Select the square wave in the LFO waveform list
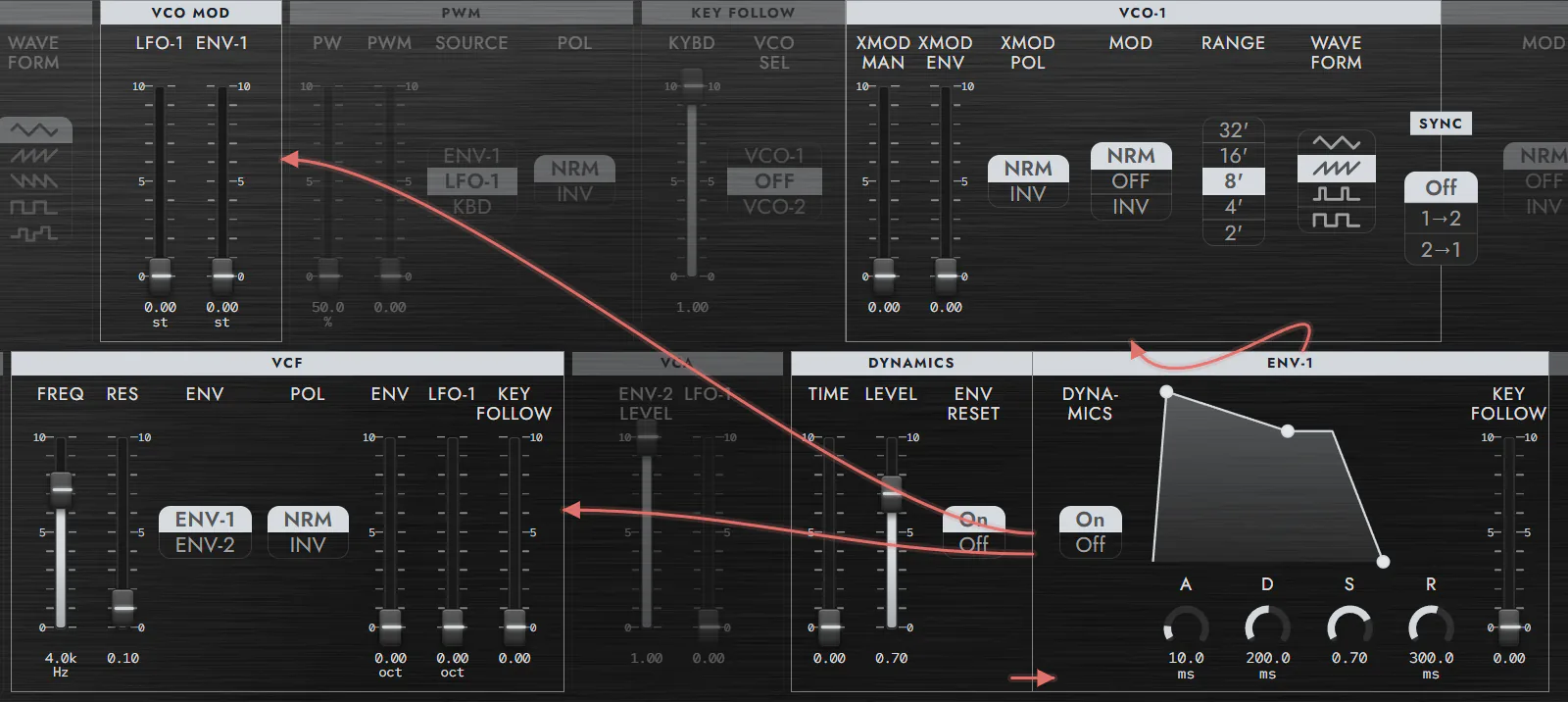The width and height of the screenshot is (1568, 702). 35,207
